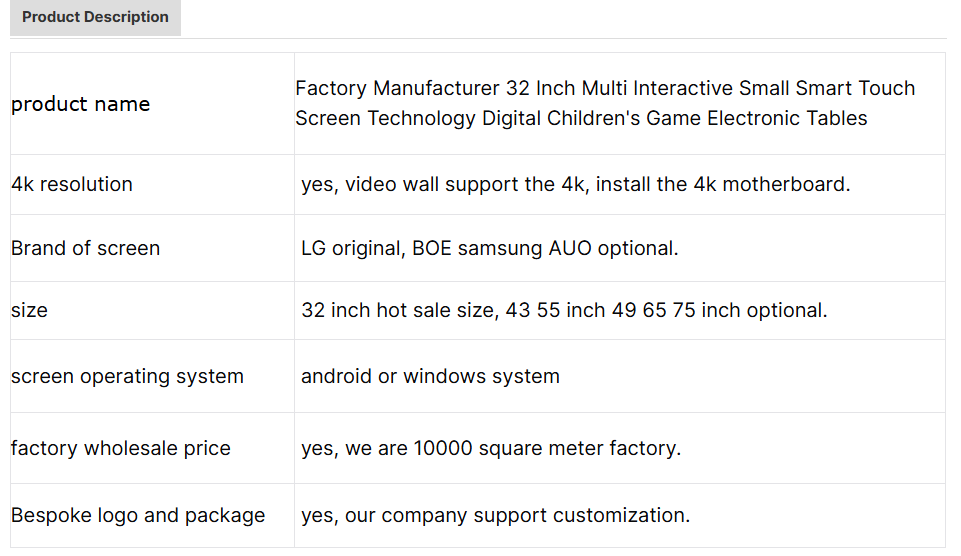Click the '4k motherboard' text

pos(772,185)
